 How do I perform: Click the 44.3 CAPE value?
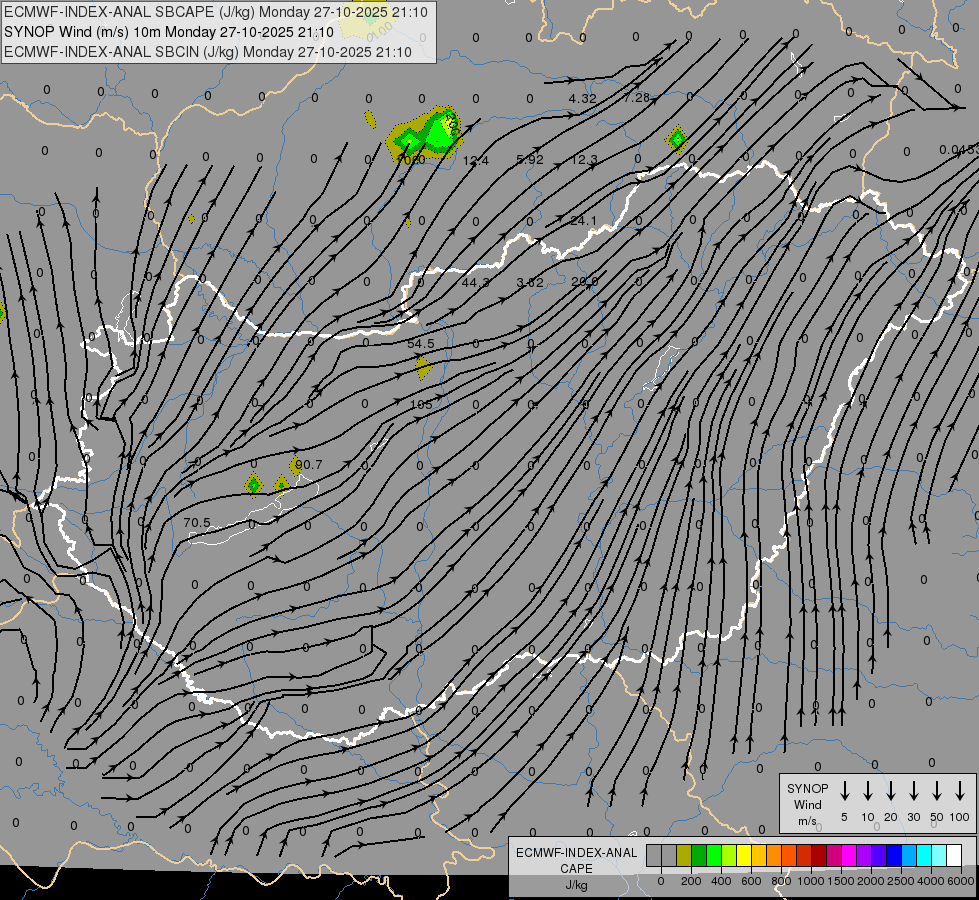[x=475, y=283]
